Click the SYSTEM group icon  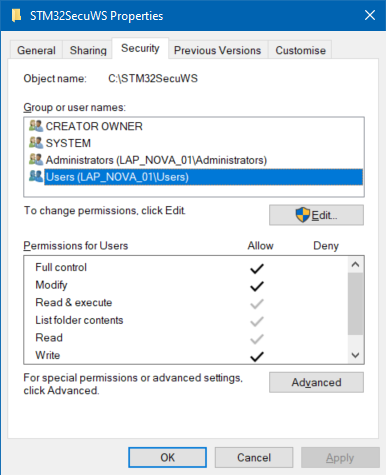tap(36, 143)
